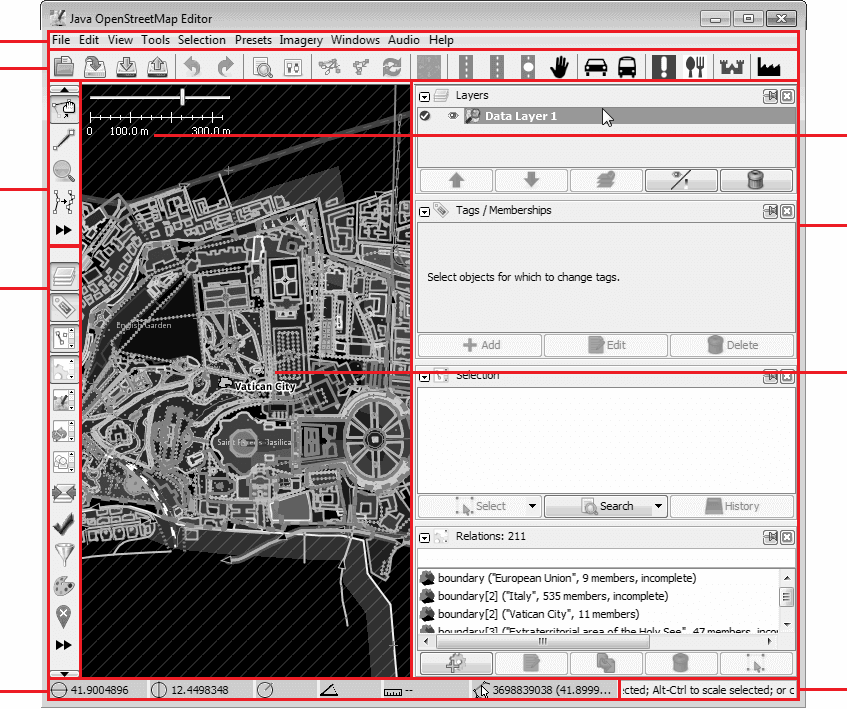Choose the bus preset icon
Viewport: 847px width, 709px height.
627,67
